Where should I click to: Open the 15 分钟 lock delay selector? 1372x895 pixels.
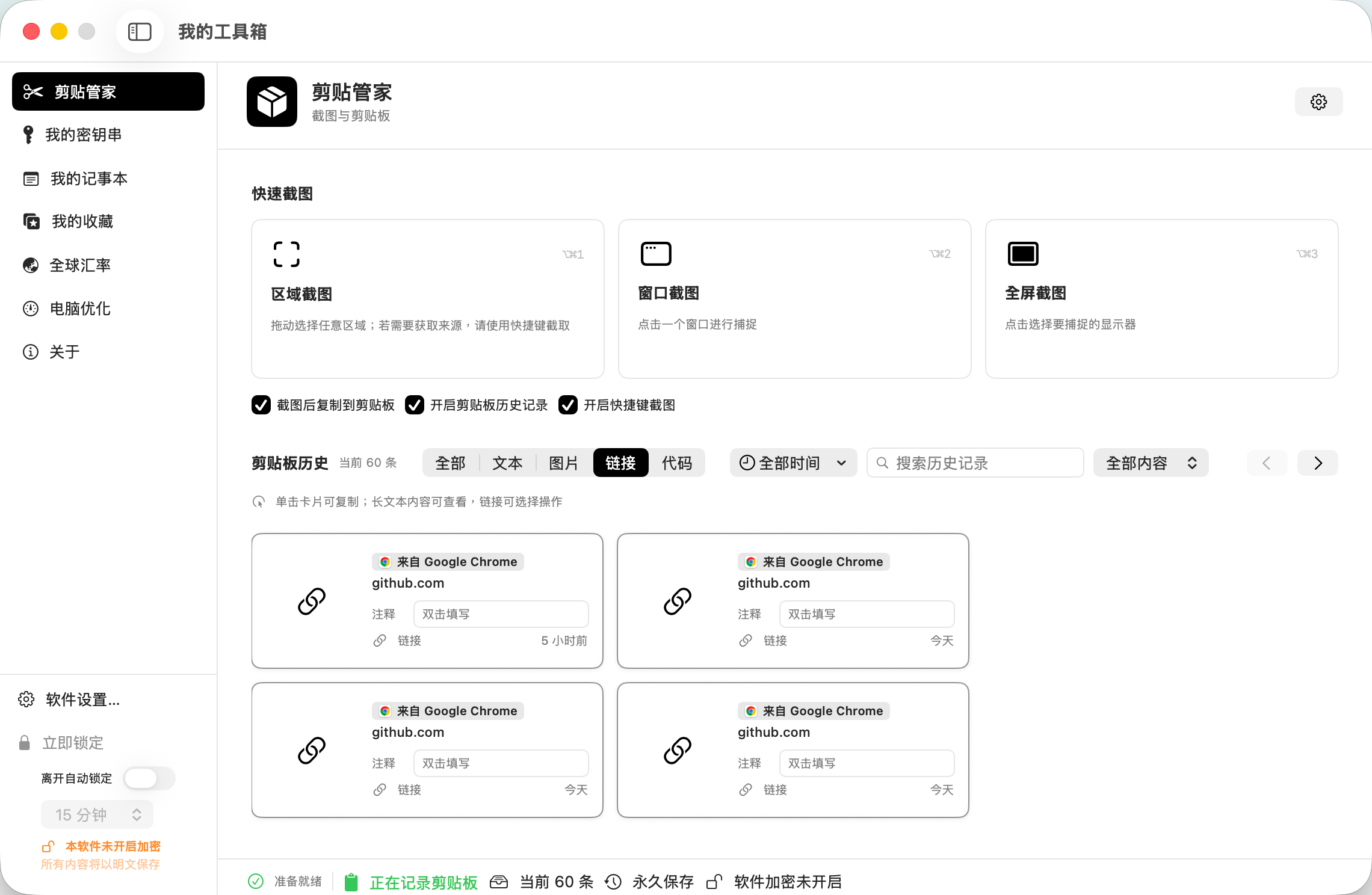97,814
